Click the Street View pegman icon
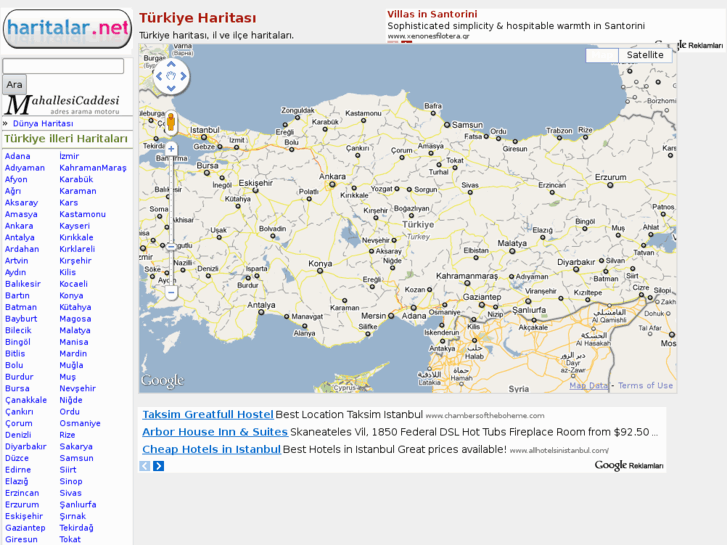727x545 pixels. click(171, 123)
